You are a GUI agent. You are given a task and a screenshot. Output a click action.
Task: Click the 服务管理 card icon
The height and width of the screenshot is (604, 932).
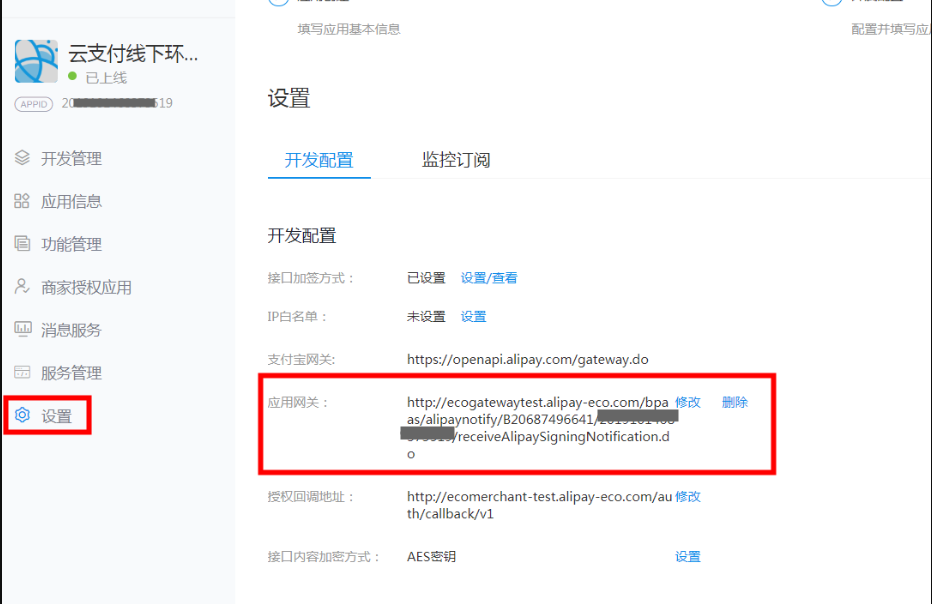22,372
